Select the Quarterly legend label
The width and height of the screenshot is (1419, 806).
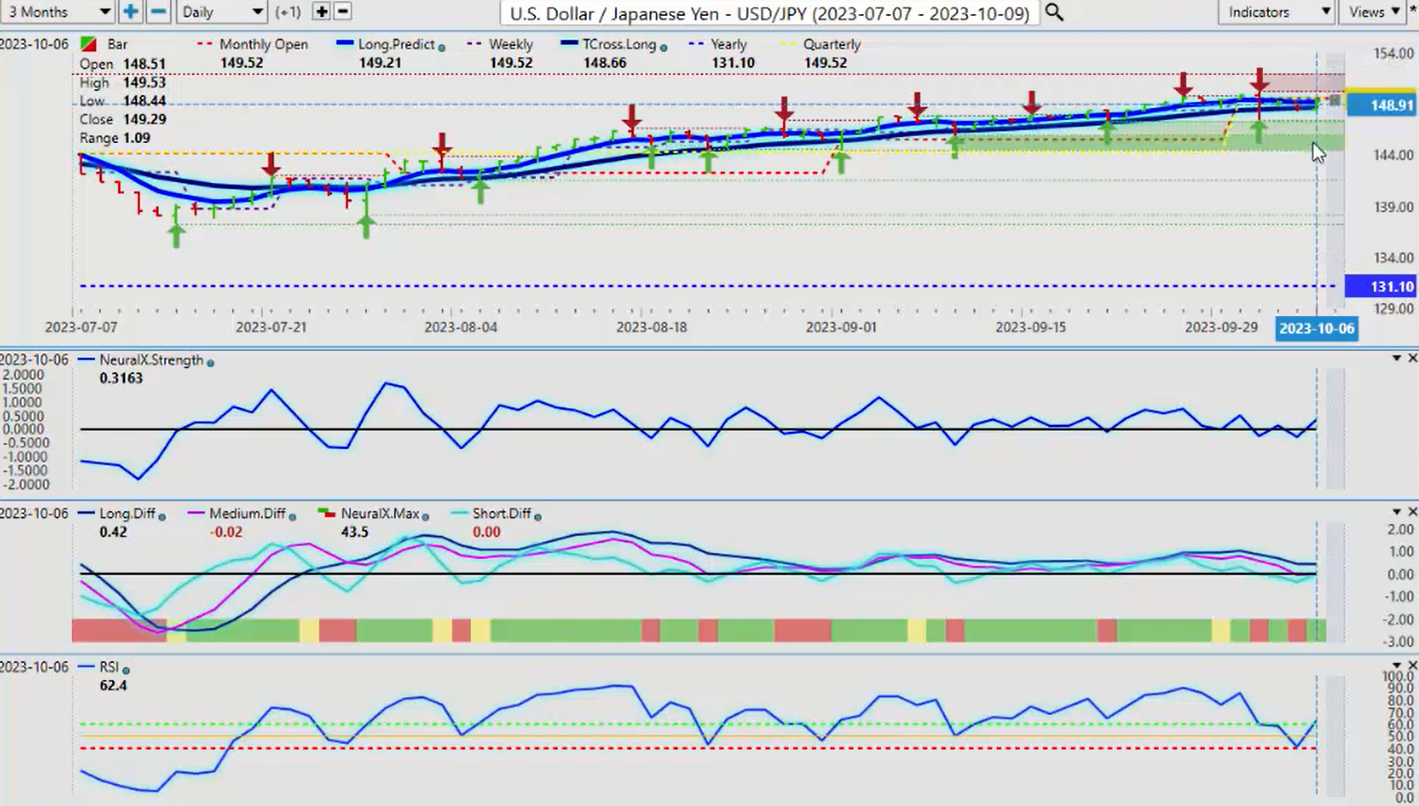pyautogui.click(x=832, y=45)
